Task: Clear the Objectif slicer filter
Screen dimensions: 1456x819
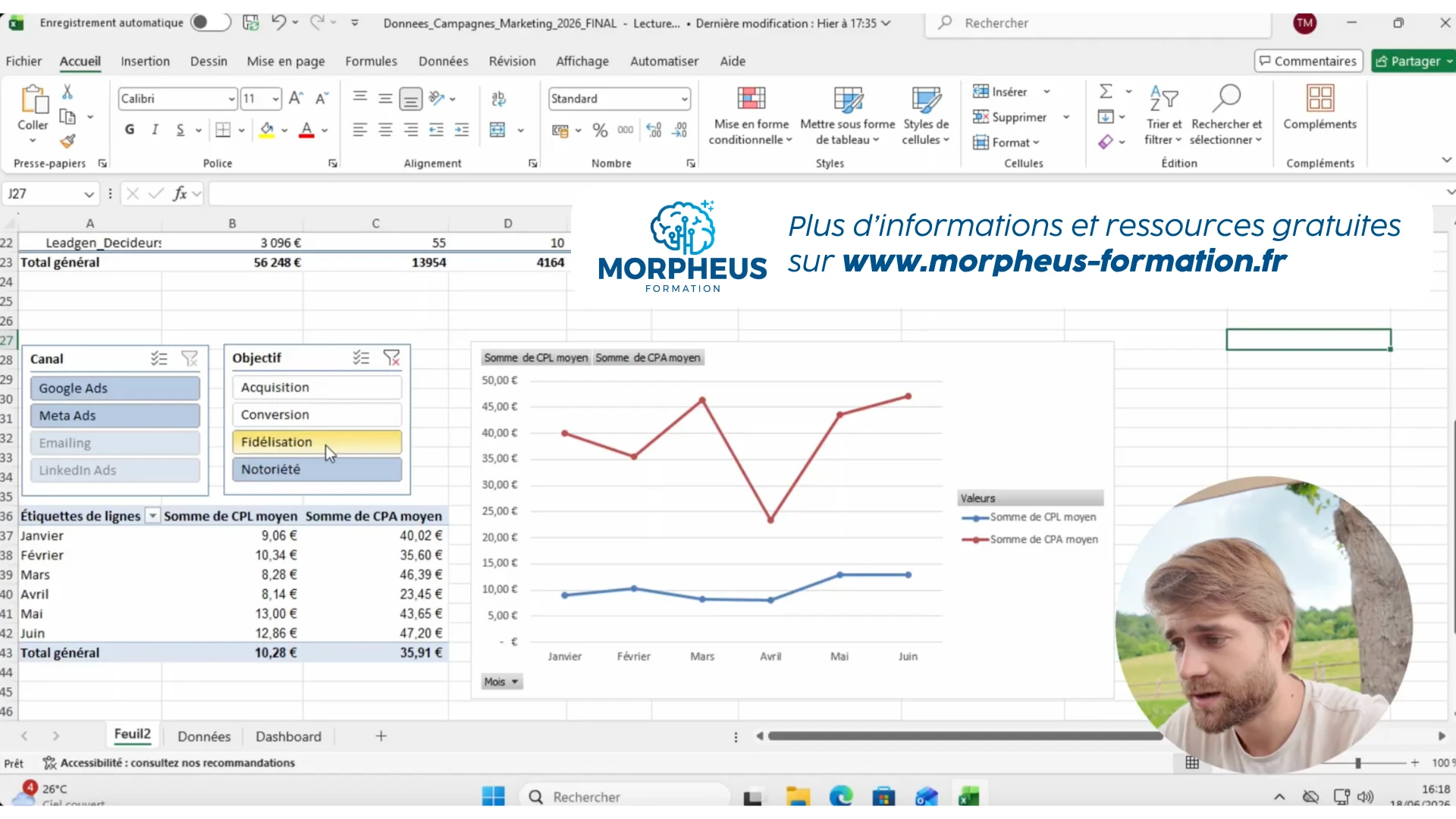Action: [x=391, y=358]
